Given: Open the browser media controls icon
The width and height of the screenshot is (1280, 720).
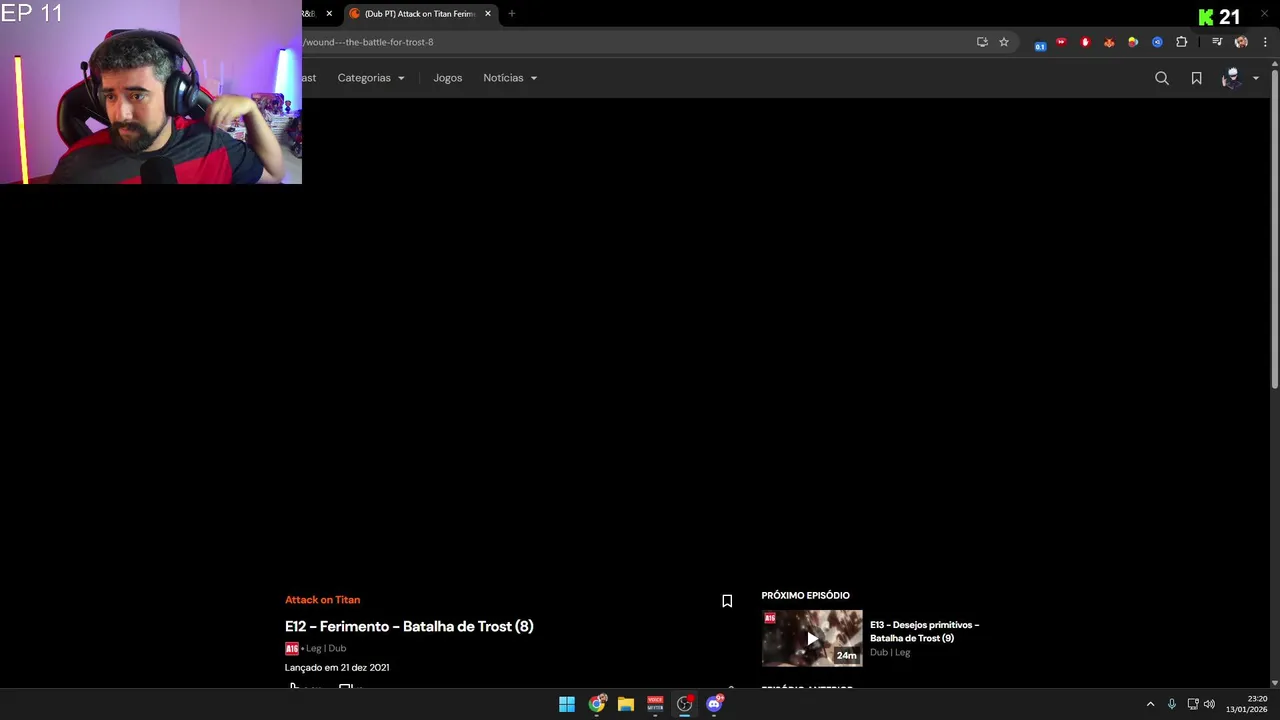Looking at the screenshot, I should tap(1217, 42).
